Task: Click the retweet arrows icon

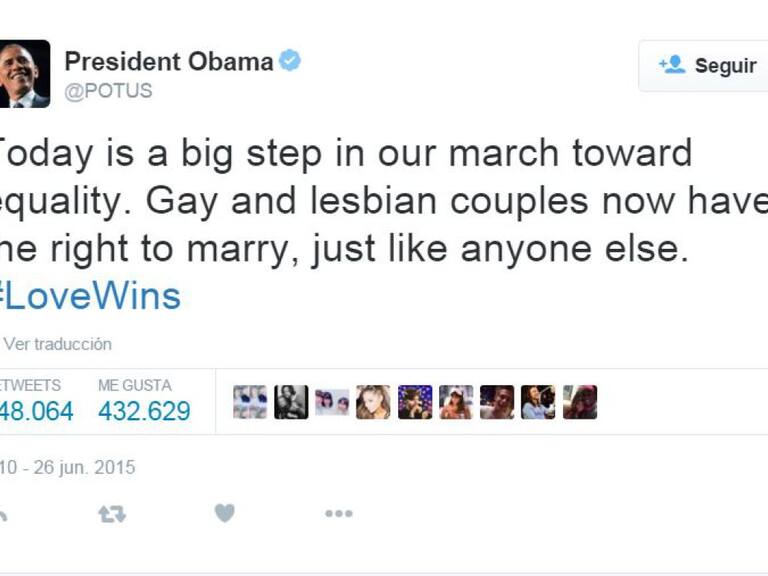Action: pos(111,514)
